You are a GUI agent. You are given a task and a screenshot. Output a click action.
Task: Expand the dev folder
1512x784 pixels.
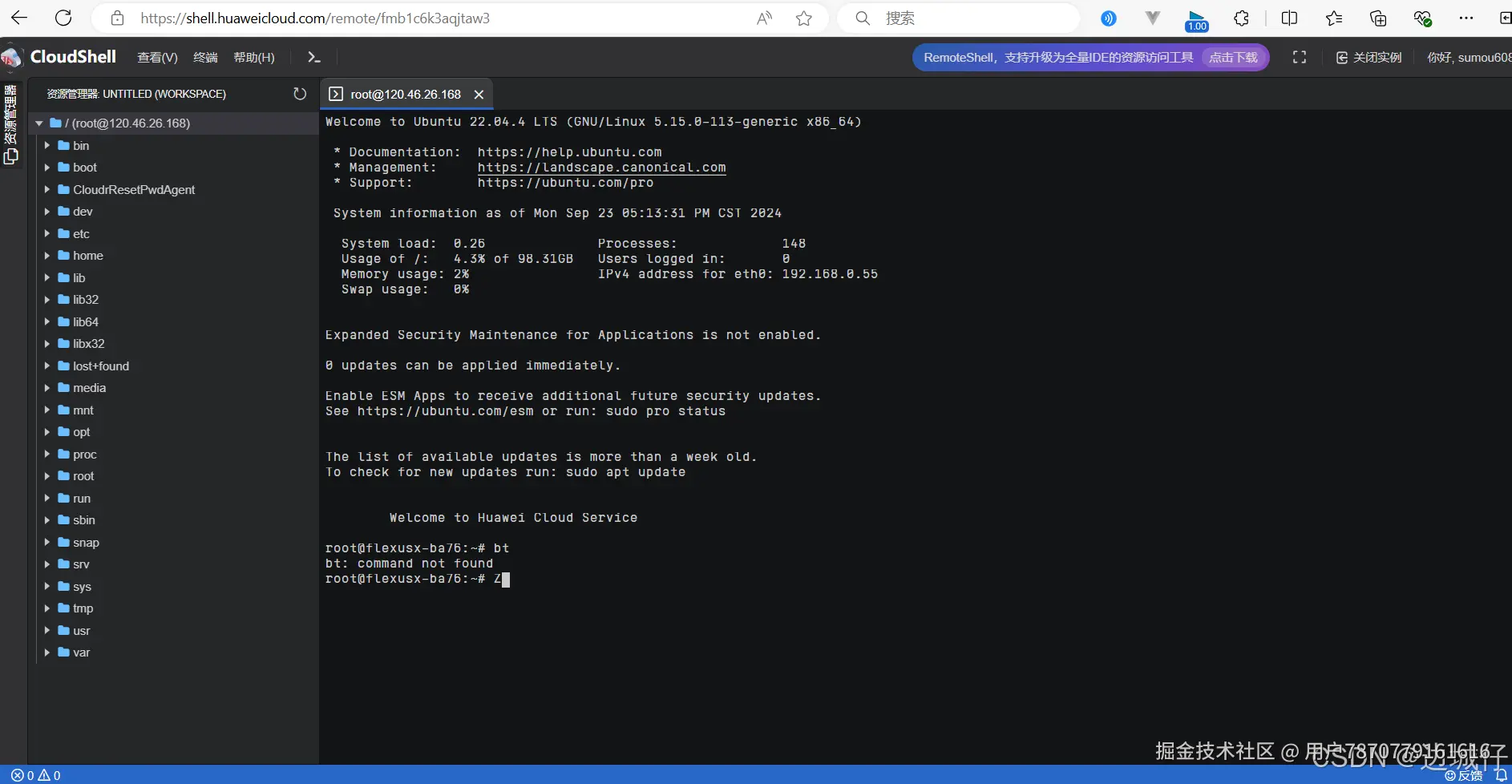click(x=46, y=212)
